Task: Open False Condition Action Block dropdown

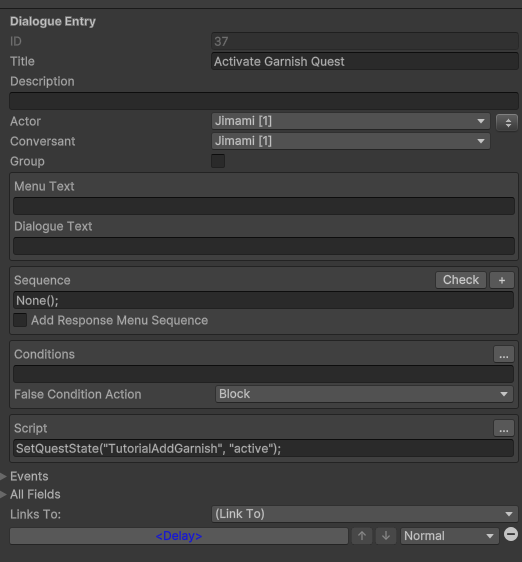Action: pyautogui.click(x=364, y=394)
